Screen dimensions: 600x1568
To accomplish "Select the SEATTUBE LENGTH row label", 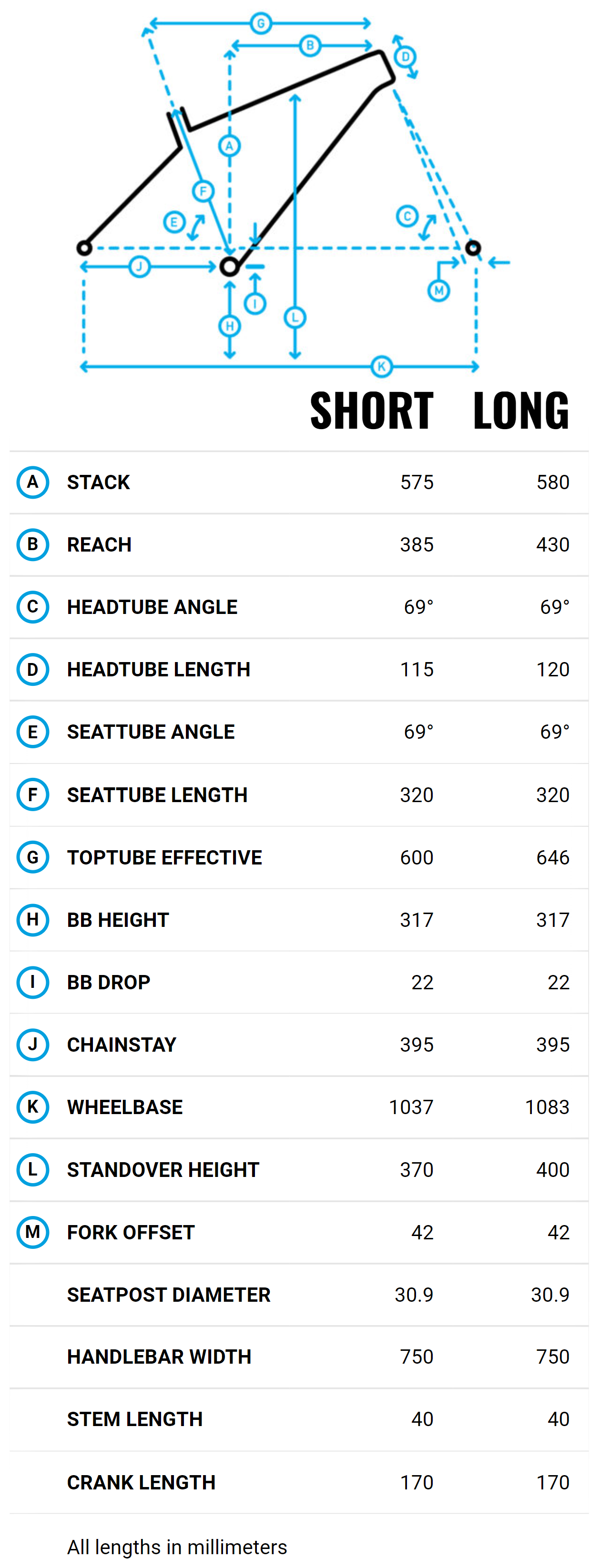I will point(157,795).
